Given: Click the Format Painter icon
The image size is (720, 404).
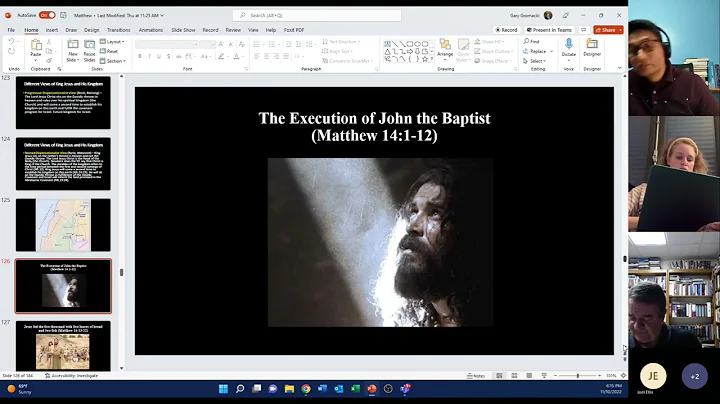Looking at the screenshot, I should [49, 61].
